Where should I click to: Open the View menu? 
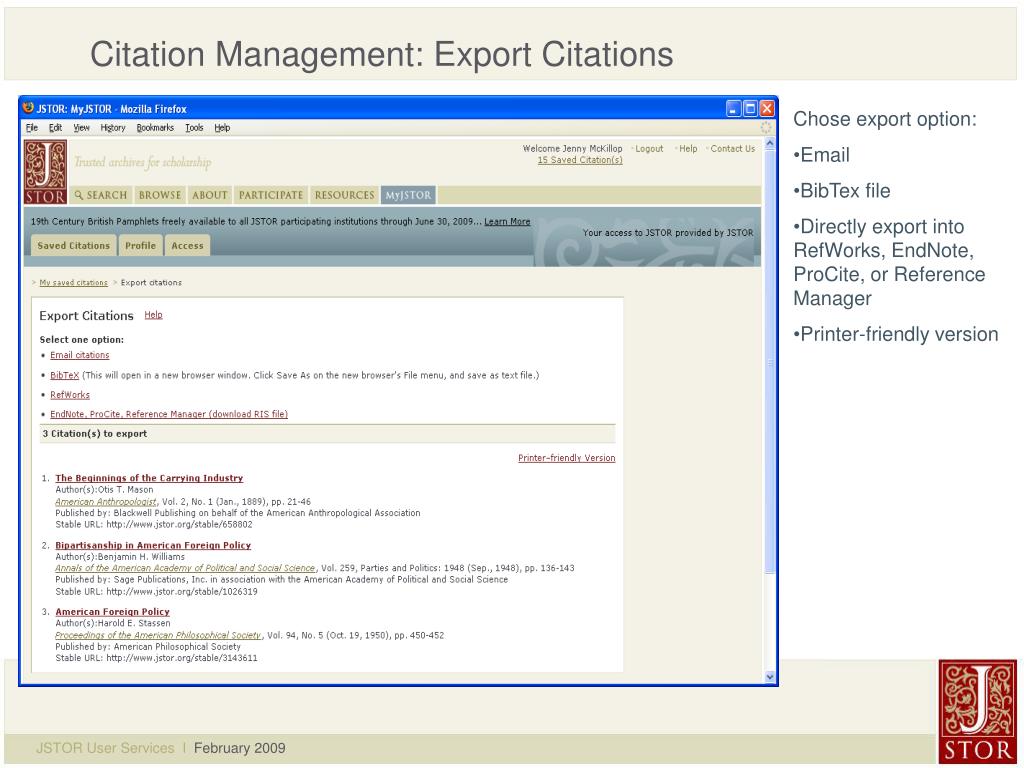click(82, 128)
